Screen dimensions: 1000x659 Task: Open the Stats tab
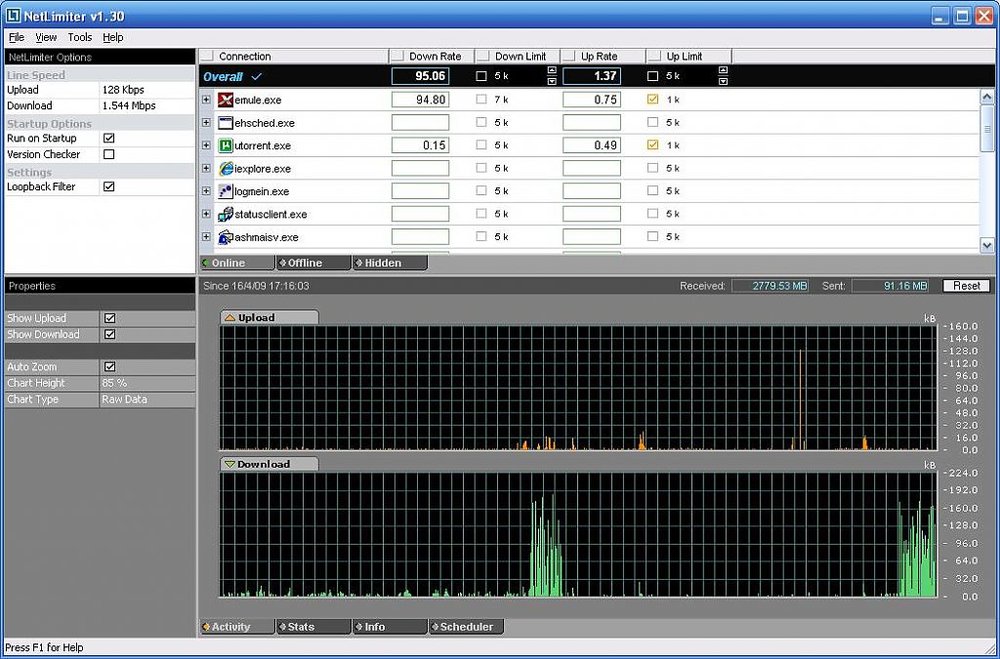314,627
